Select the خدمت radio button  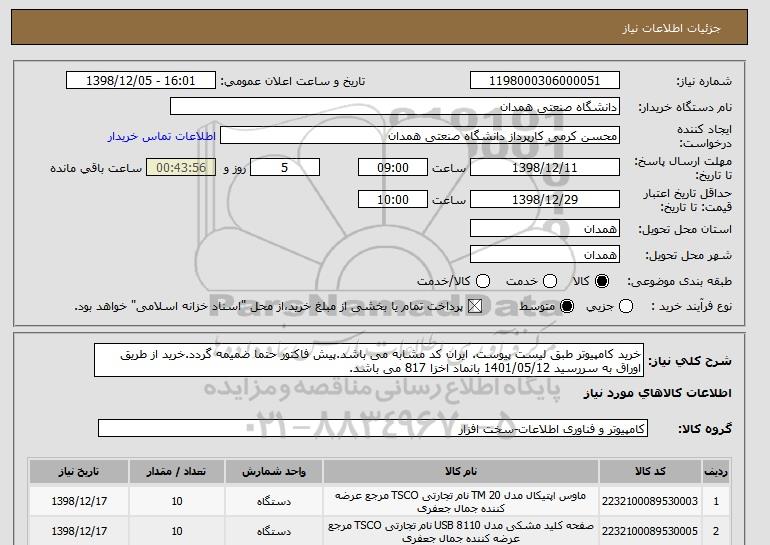coord(550,281)
